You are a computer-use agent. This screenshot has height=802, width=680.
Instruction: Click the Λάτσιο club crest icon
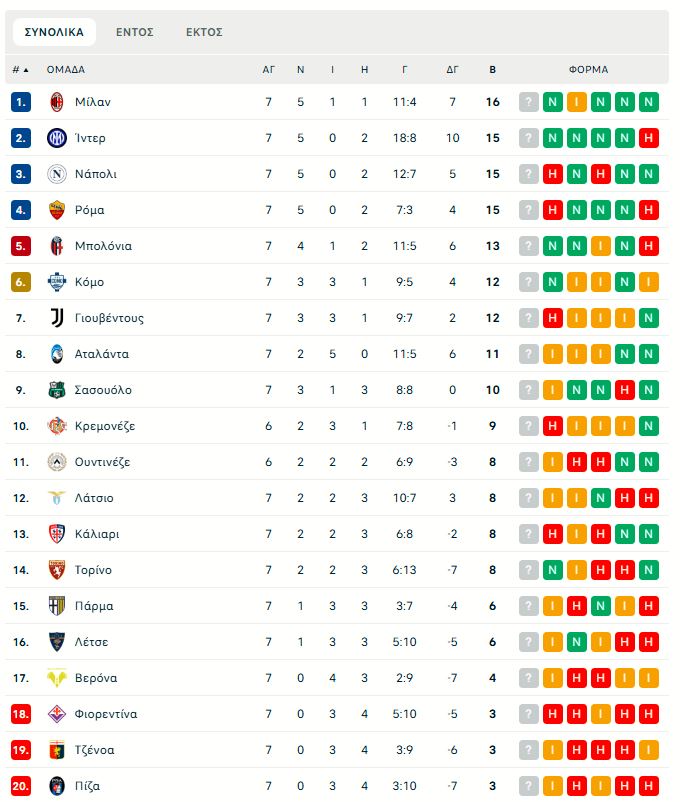tap(56, 498)
